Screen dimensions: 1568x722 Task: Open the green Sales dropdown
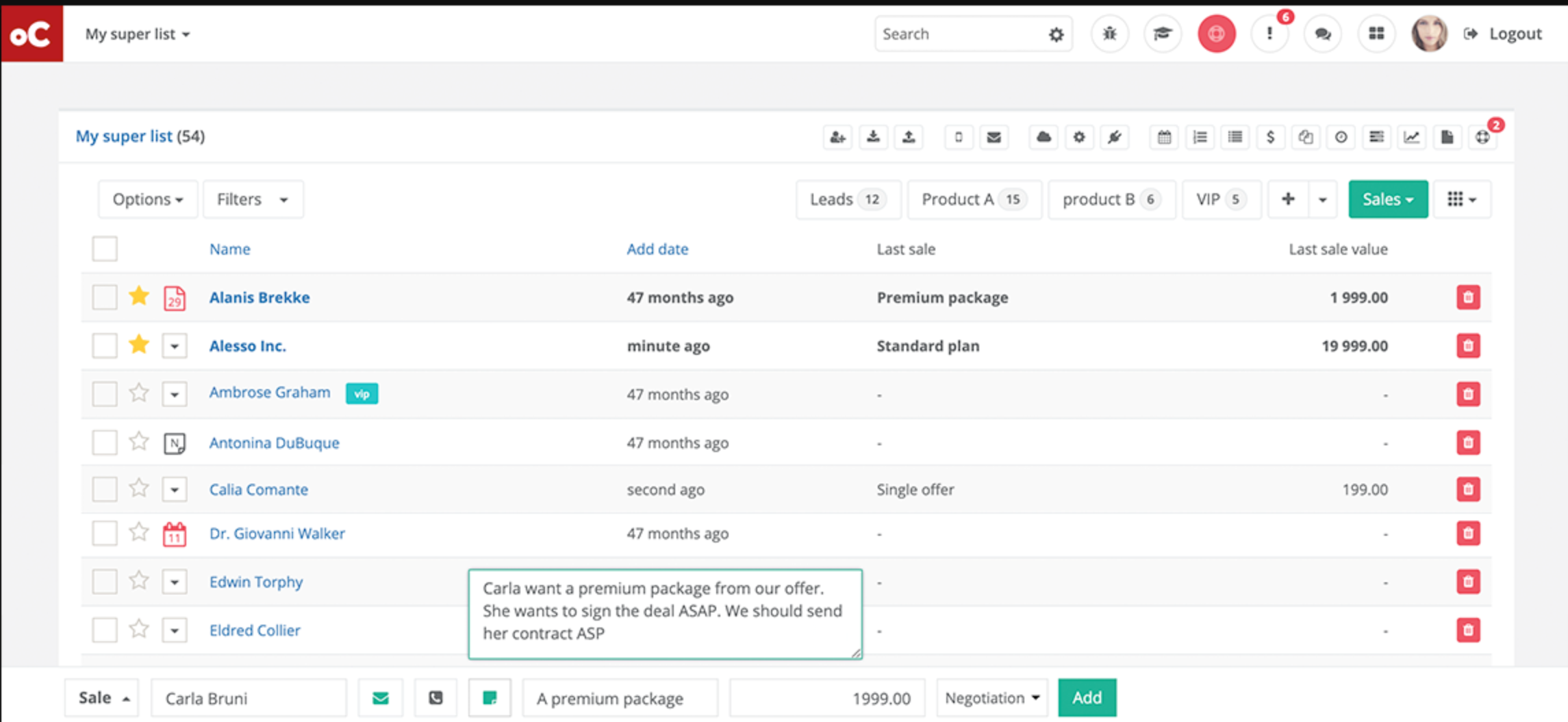tap(1388, 199)
